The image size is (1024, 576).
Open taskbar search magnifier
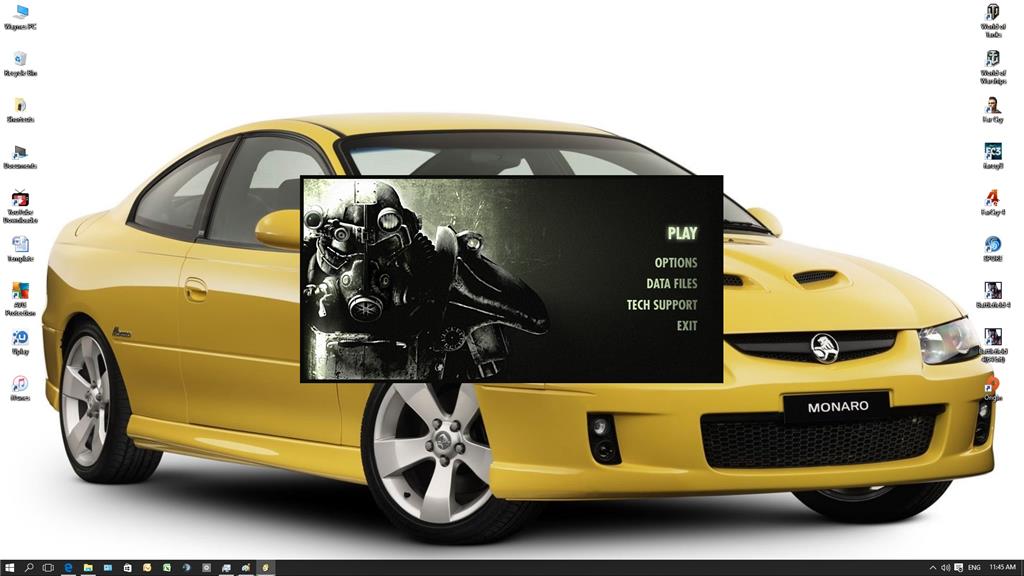click(x=29, y=568)
